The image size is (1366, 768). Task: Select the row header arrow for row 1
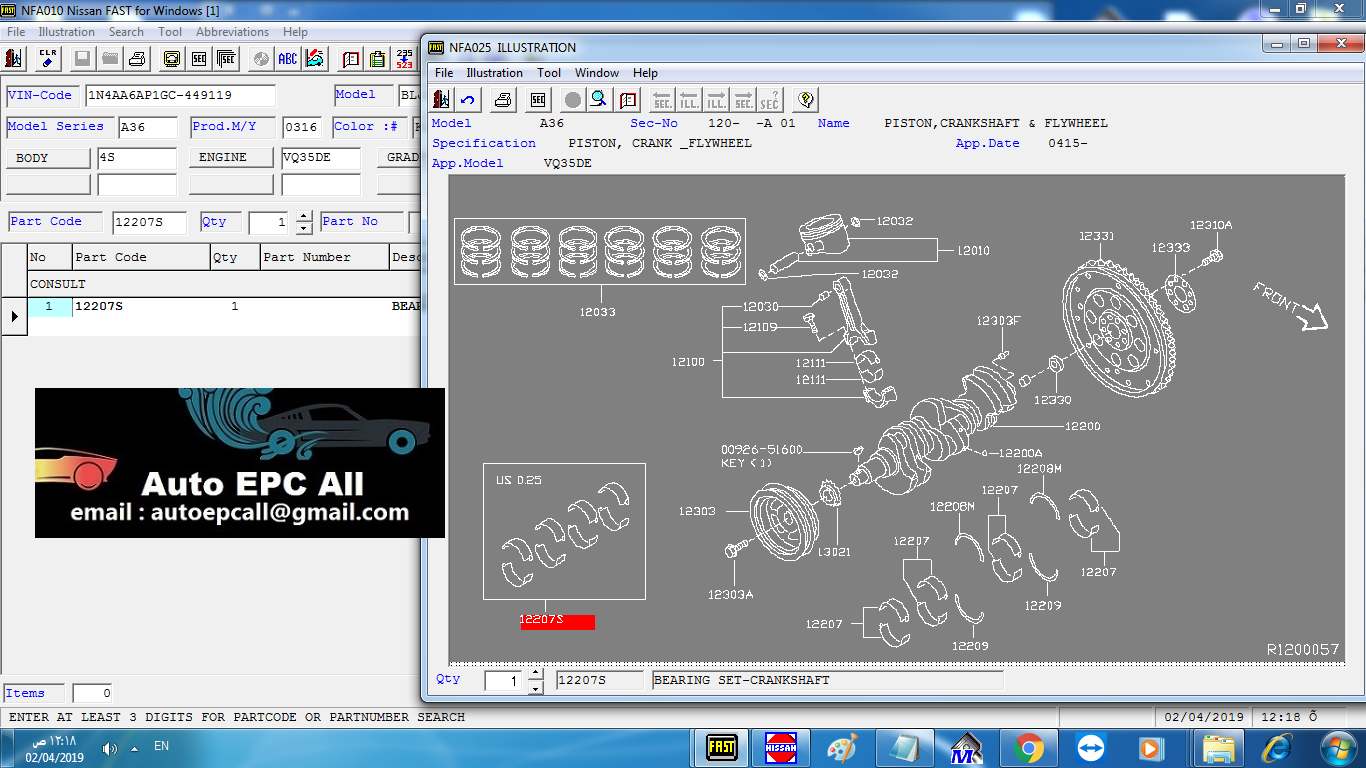14,316
